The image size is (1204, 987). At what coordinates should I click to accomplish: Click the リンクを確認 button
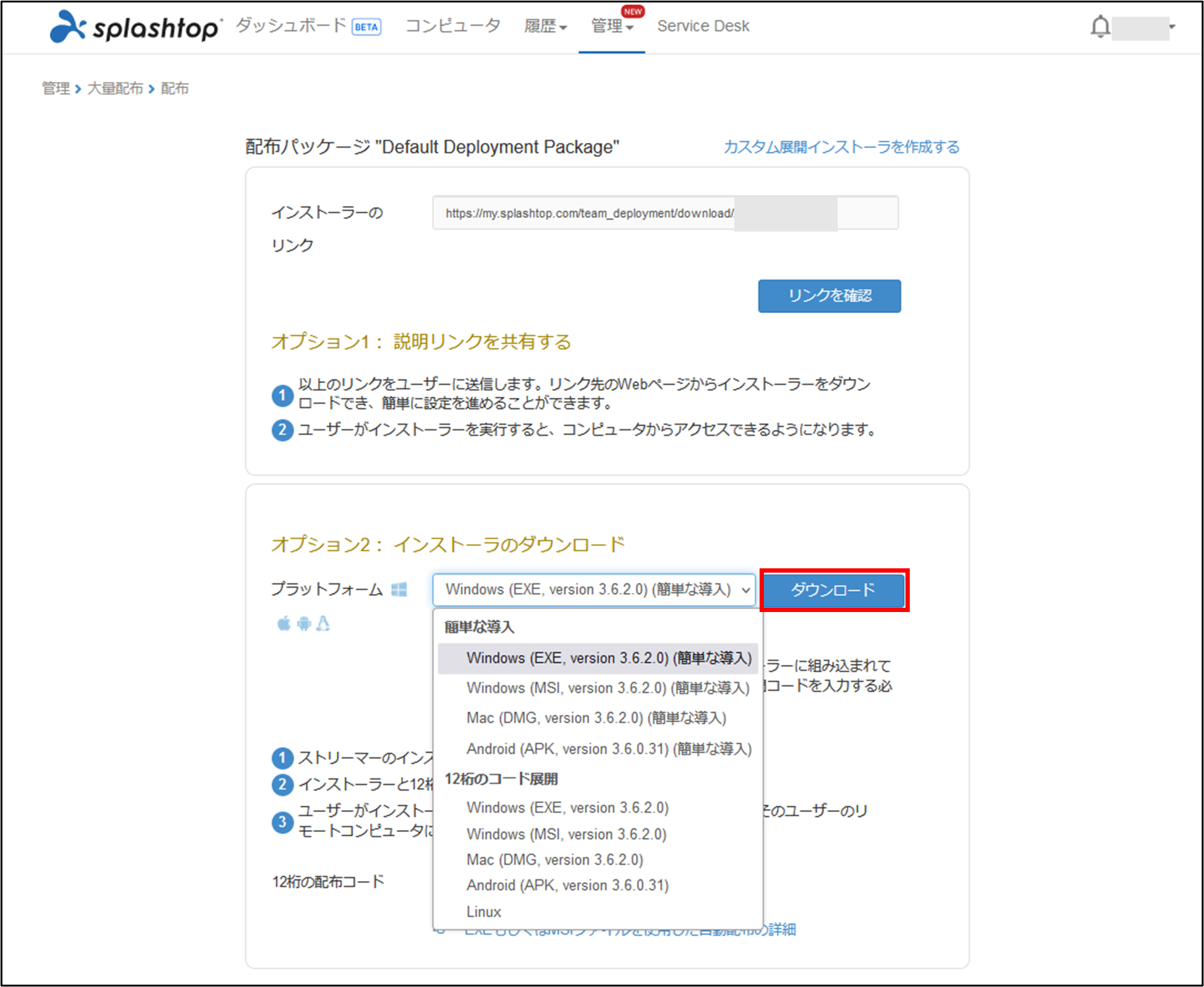[829, 296]
